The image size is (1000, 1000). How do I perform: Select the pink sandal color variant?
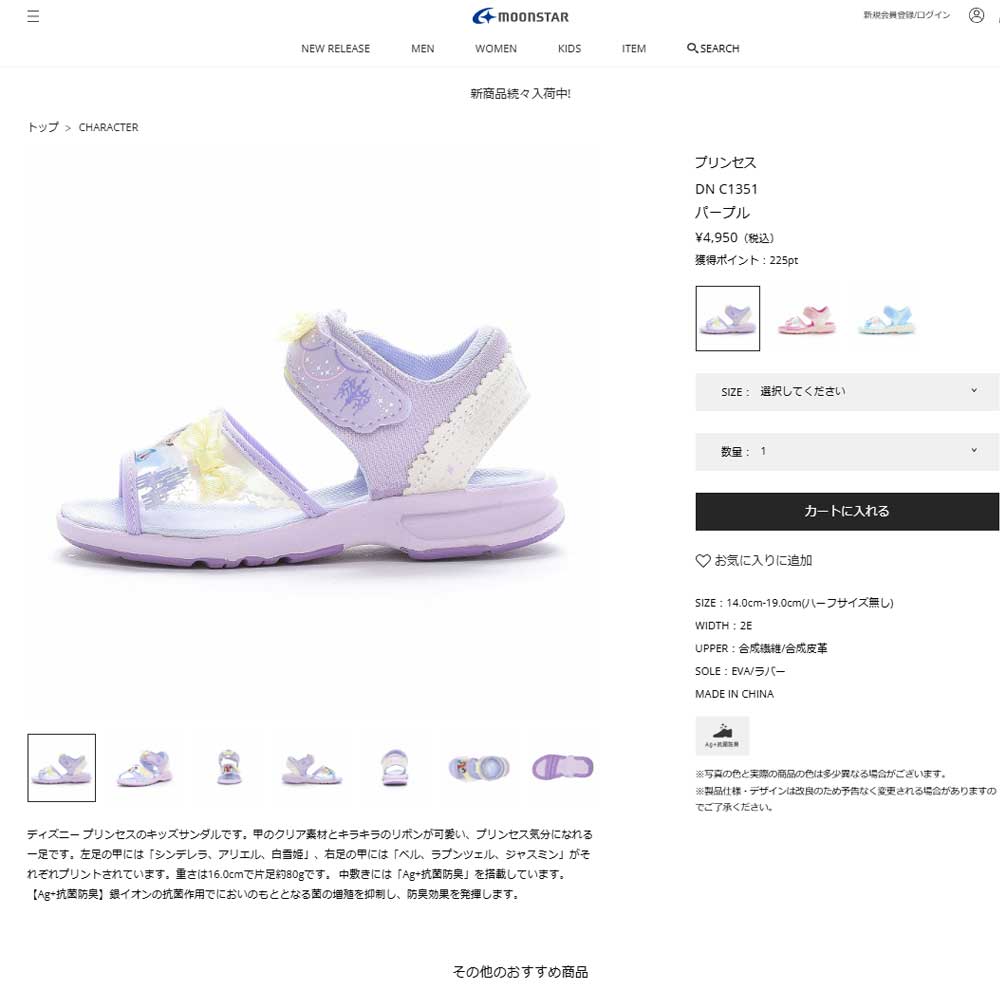click(x=806, y=318)
